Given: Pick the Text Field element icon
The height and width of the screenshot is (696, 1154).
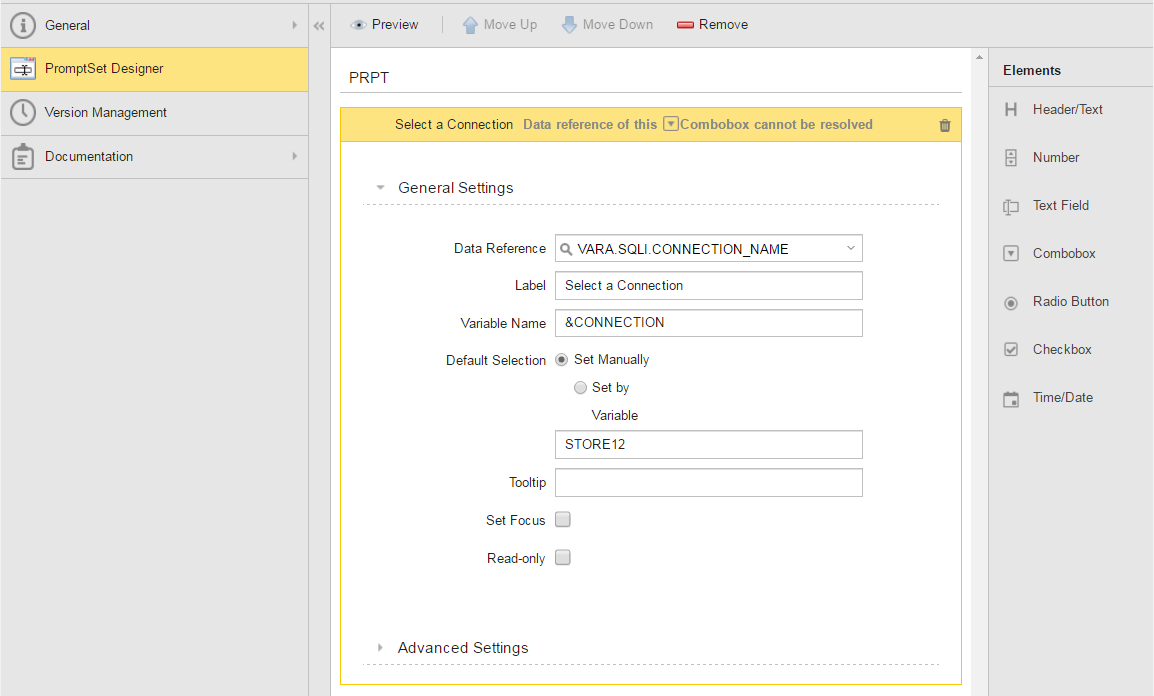Looking at the screenshot, I should point(1011,206).
